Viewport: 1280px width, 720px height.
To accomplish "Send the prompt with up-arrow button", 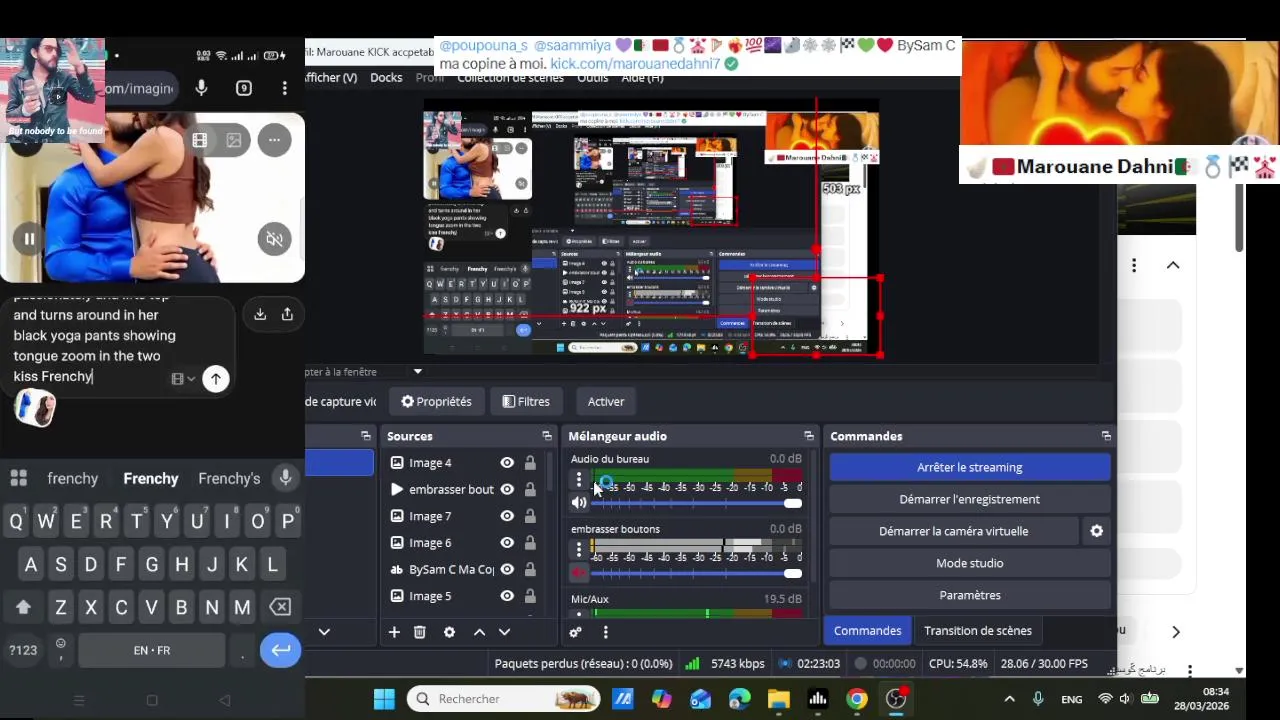I will click(216, 379).
